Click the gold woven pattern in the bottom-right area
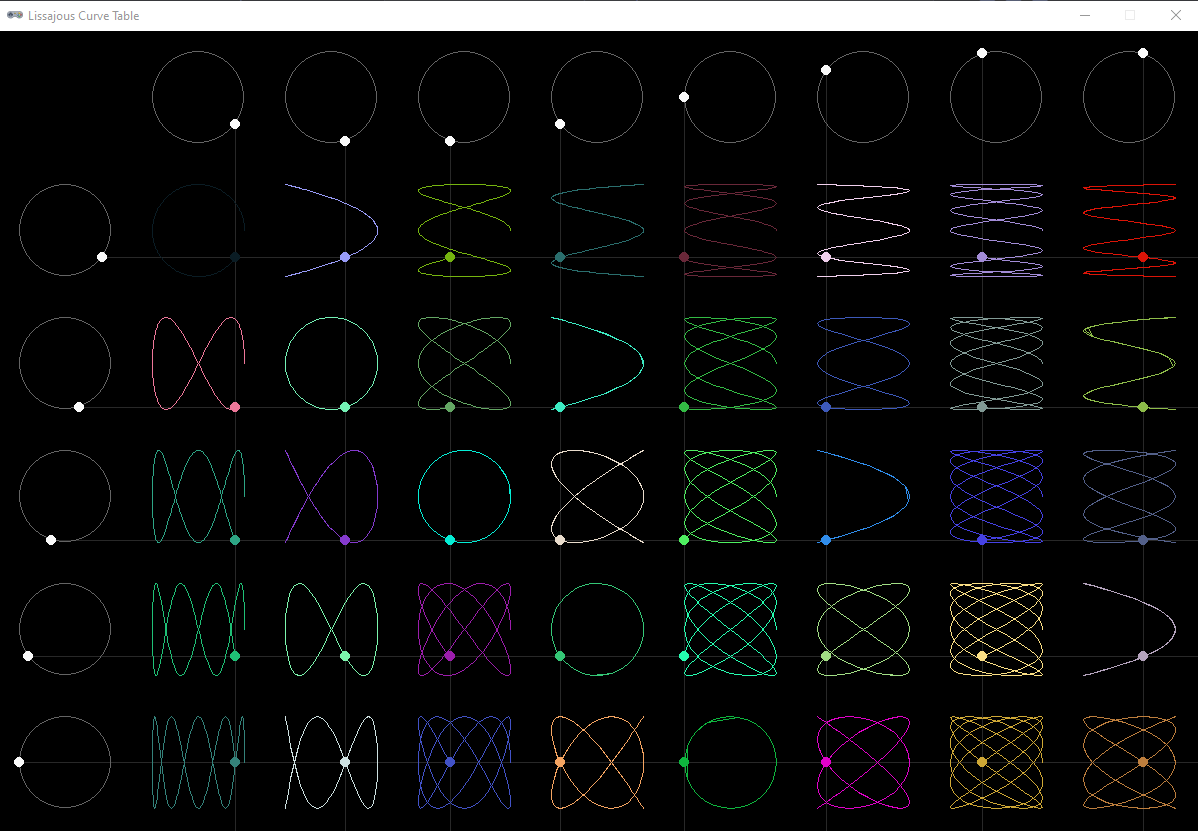This screenshot has height=831, width=1198. [x=996, y=762]
